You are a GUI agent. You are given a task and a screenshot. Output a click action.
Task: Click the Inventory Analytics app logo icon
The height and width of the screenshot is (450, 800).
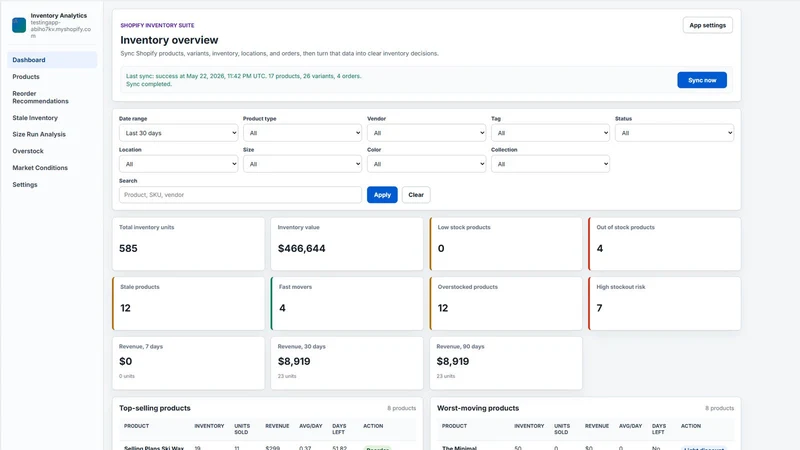coord(19,25)
